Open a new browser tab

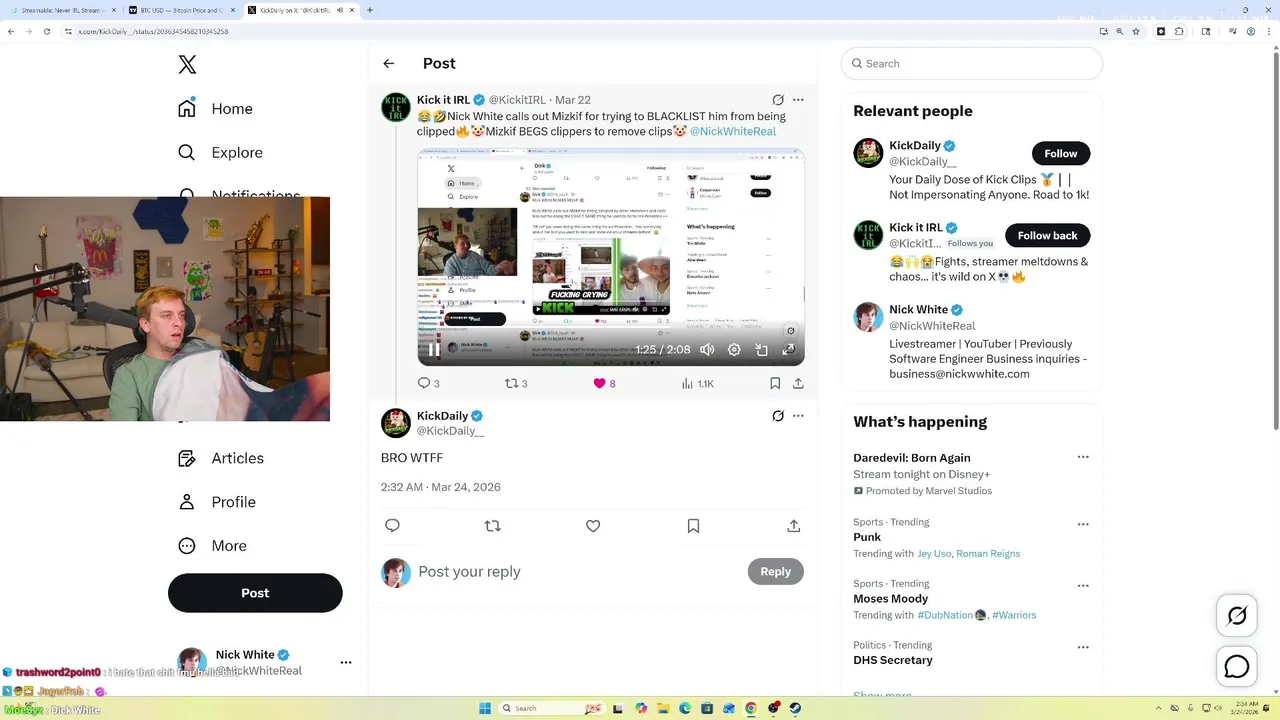click(x=370, y=10)
